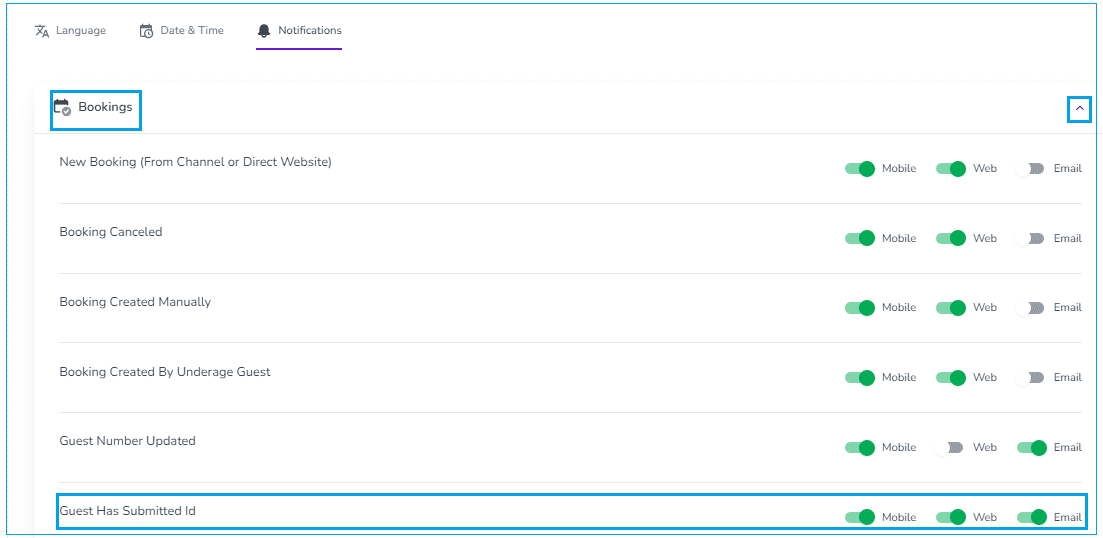Enable Web for Guest Number Updated
This screenshot has width=1103, height=538.
(x=949, y=447)
